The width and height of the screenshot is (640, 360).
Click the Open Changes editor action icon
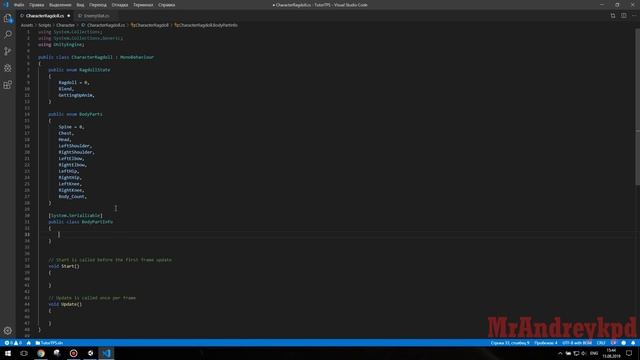(613, 16)
